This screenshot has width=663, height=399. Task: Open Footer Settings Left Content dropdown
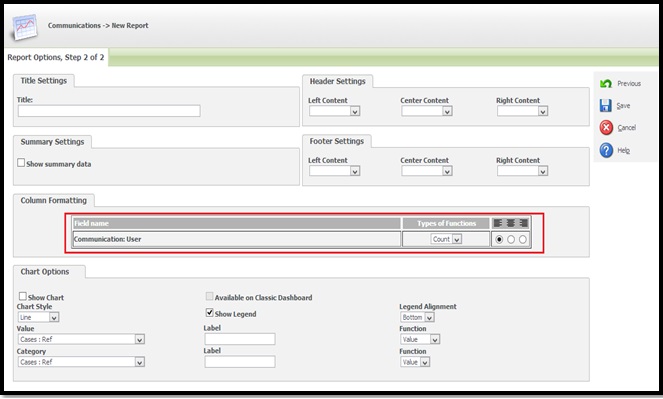coord(334,171)
